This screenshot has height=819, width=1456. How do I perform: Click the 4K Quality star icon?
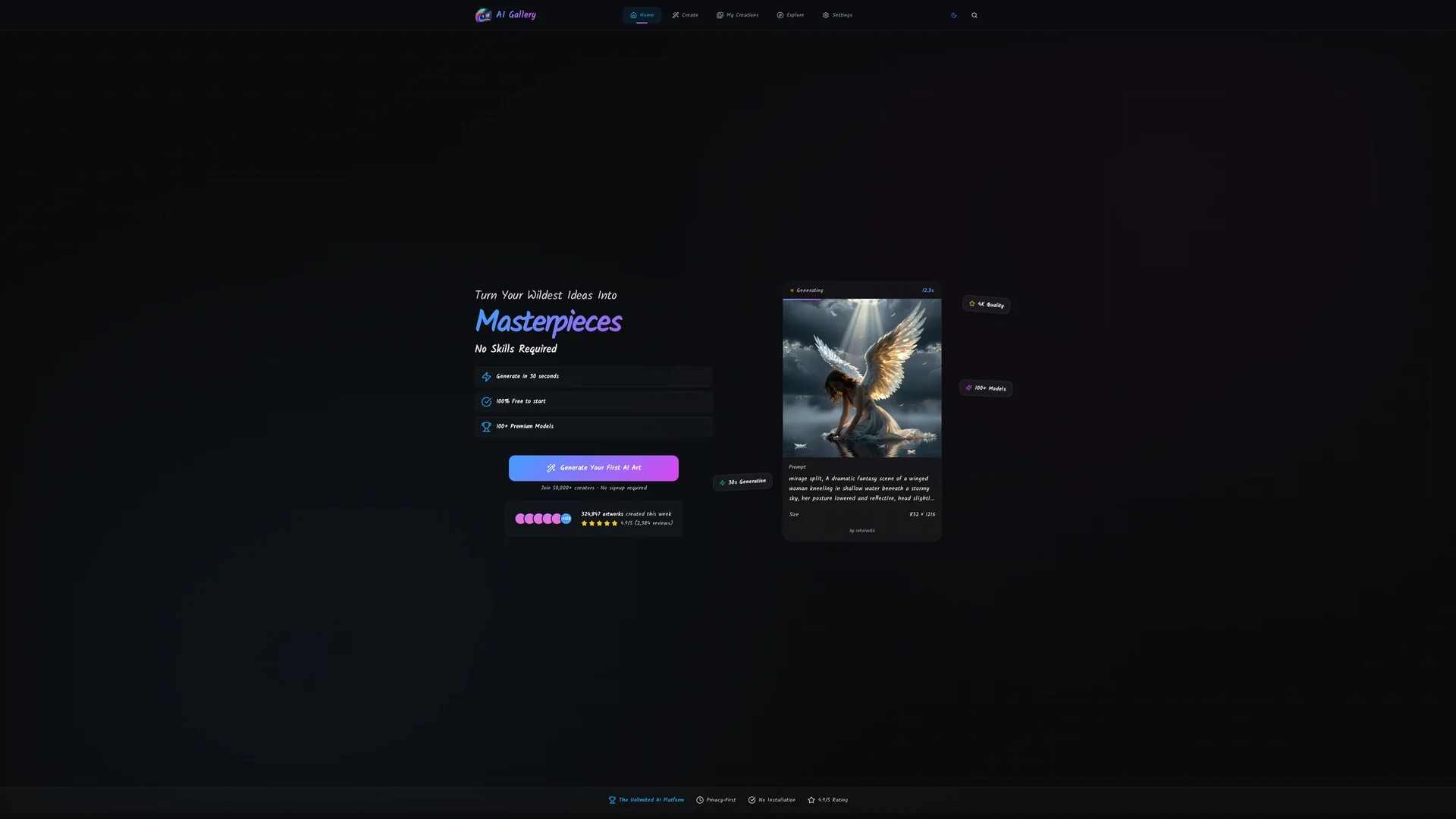pos(971,303)
